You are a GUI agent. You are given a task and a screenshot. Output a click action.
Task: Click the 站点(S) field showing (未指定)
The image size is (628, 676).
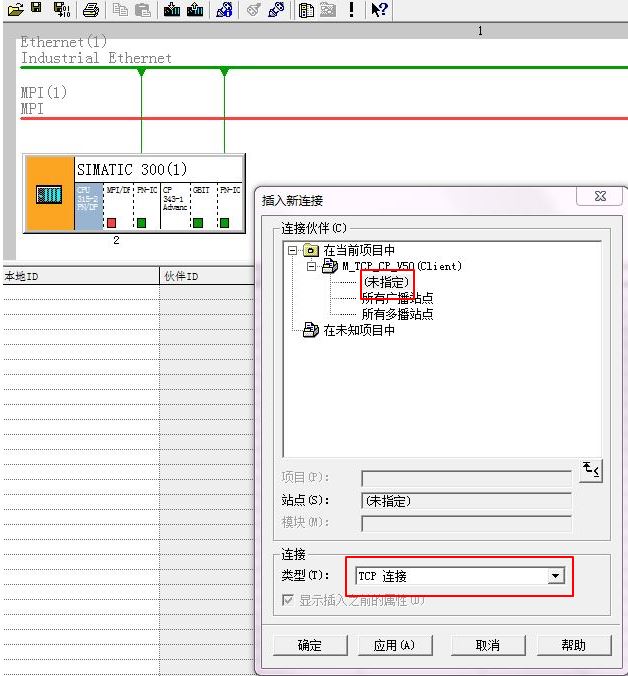pos(466,501)
